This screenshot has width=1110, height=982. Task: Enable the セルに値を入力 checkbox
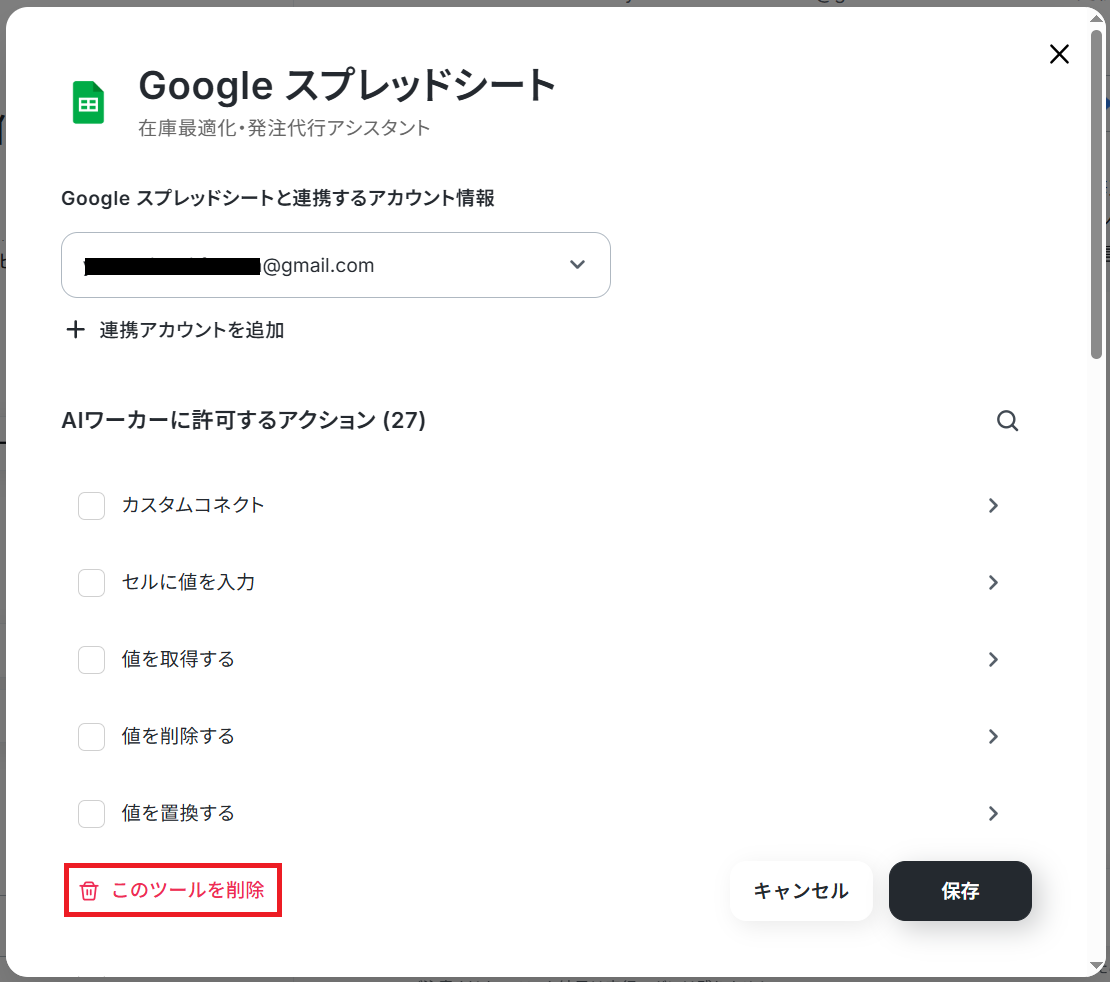click(x=91, y=583)
